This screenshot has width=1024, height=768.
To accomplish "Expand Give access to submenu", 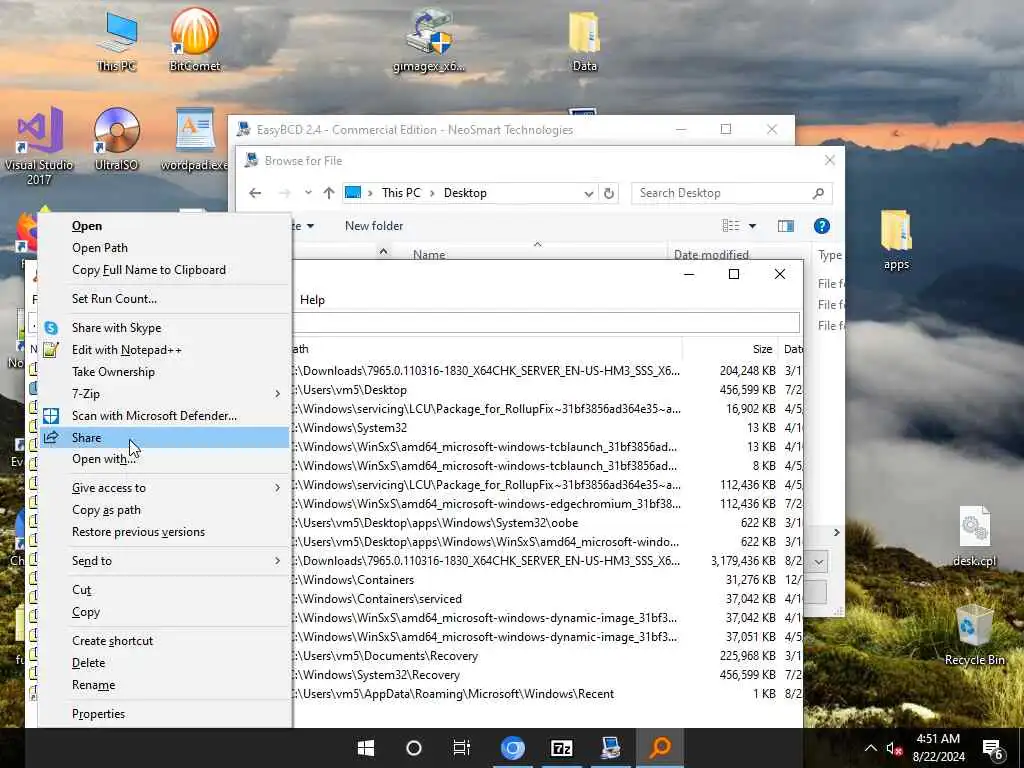I will 163,488.
